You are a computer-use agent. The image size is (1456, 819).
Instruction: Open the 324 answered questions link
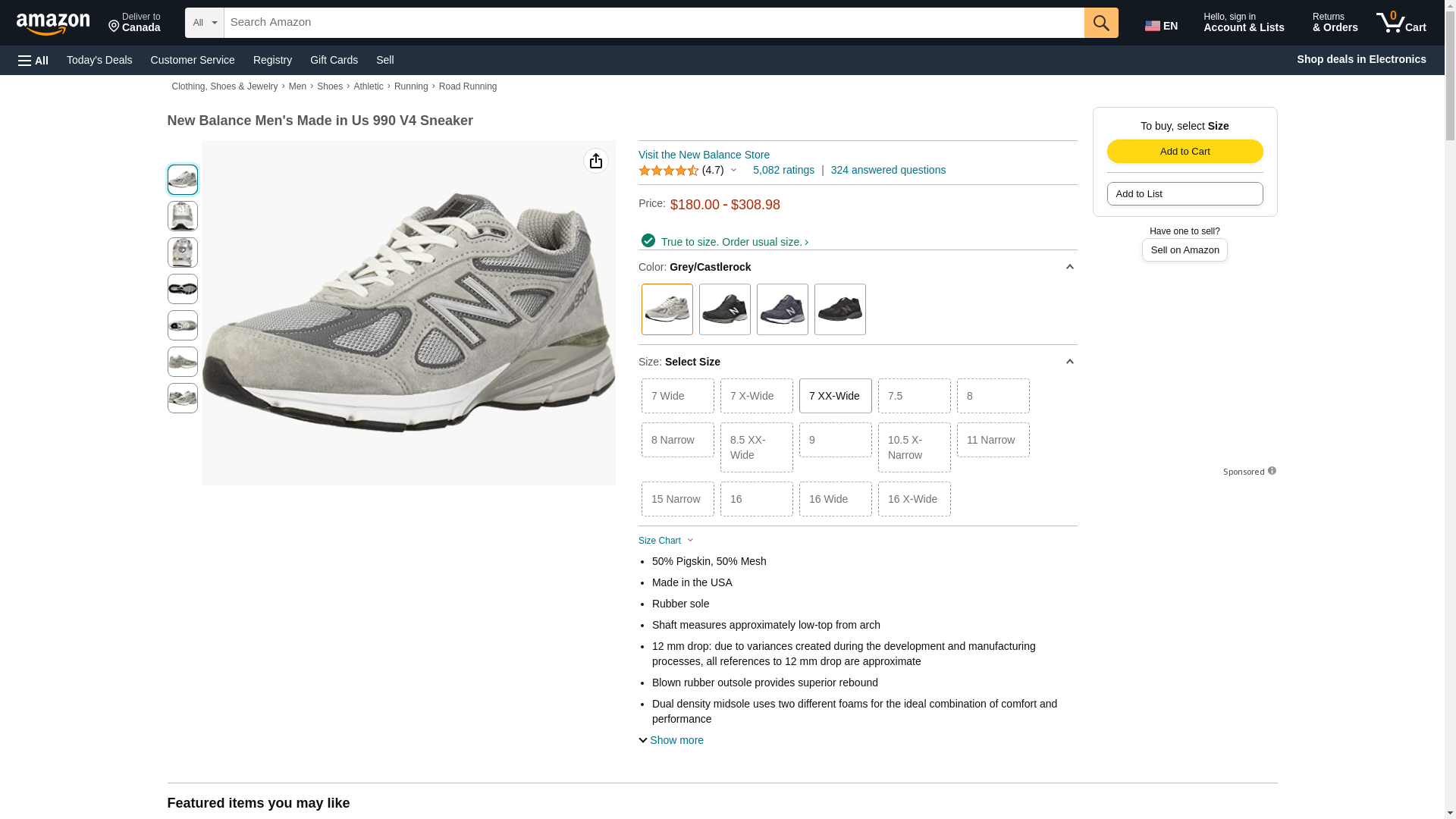point(888,170)
